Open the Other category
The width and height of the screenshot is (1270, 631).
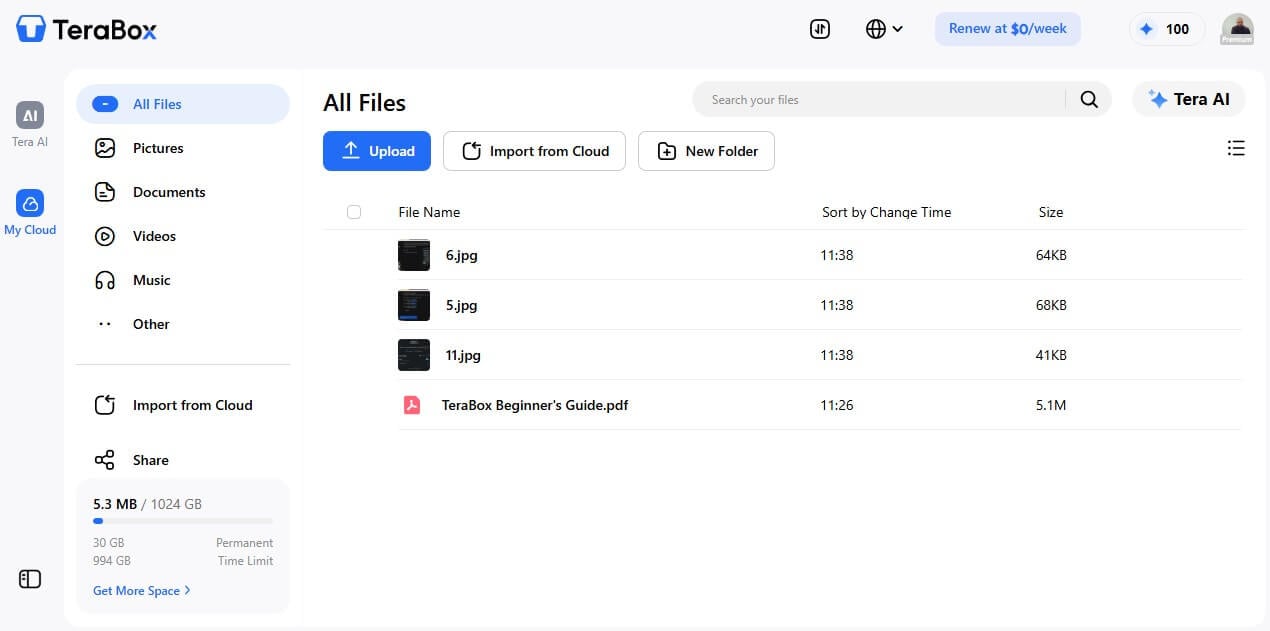pos(183,324)
